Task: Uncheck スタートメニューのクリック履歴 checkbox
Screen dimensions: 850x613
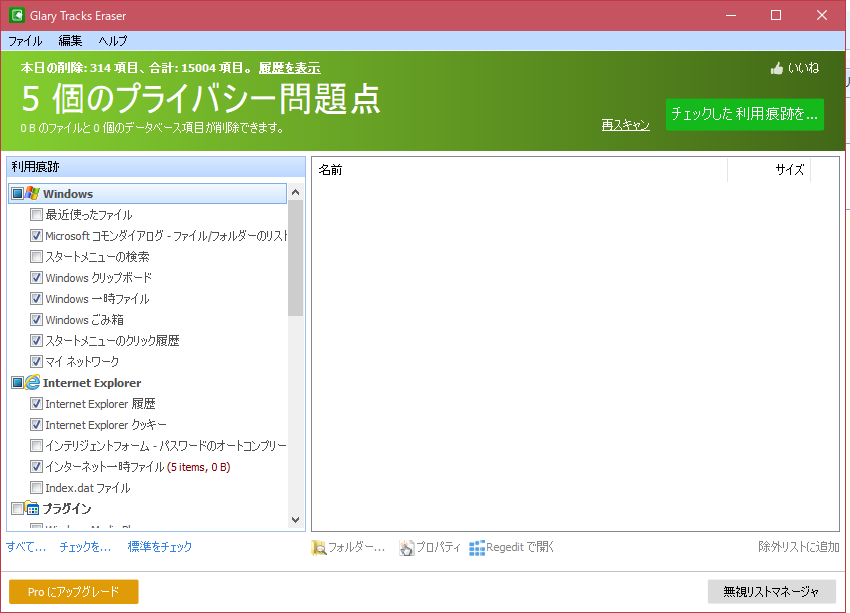Action: [36, 340]
